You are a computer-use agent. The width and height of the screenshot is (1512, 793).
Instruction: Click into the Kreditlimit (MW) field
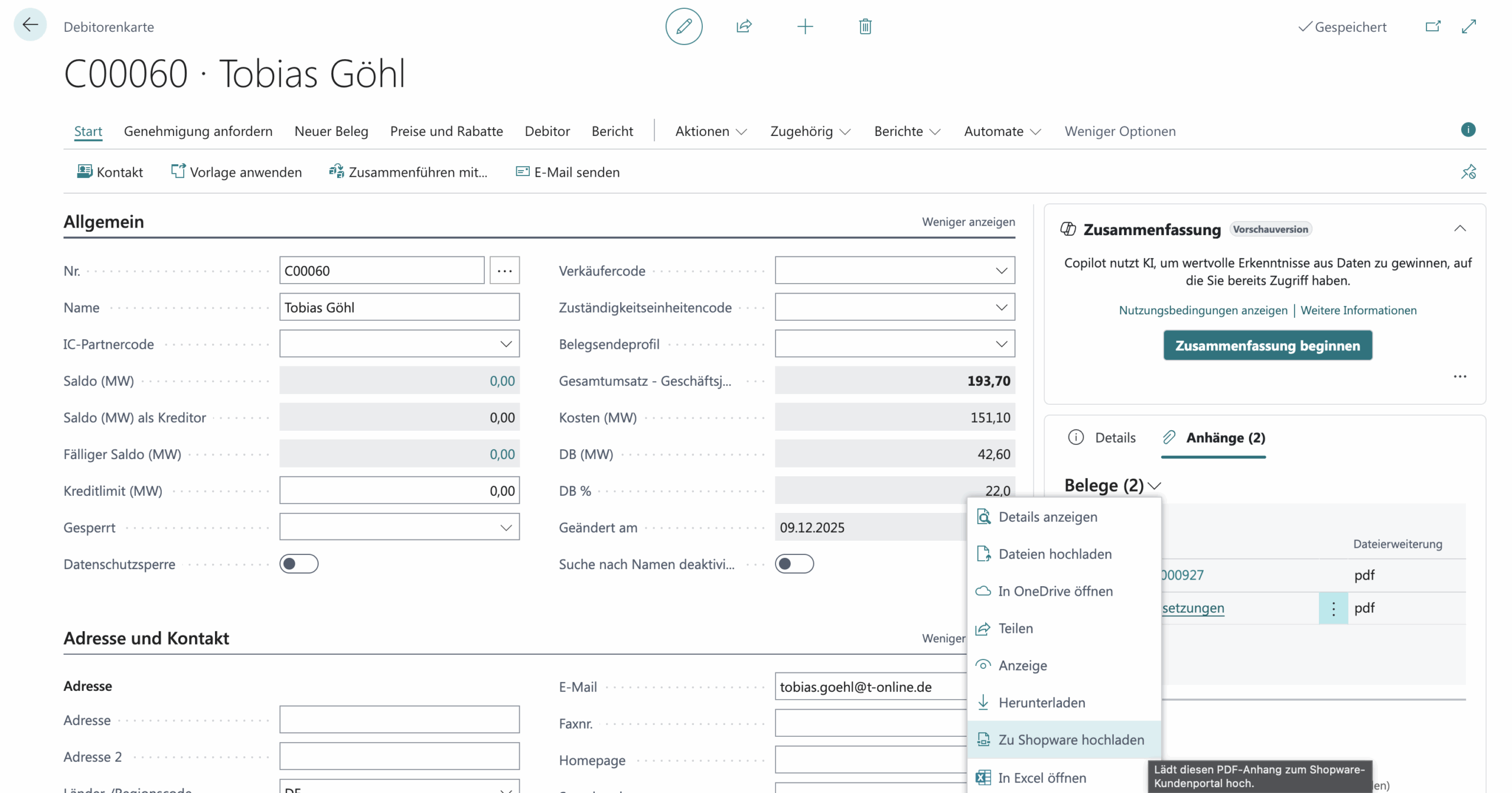(x=399, y=490)
